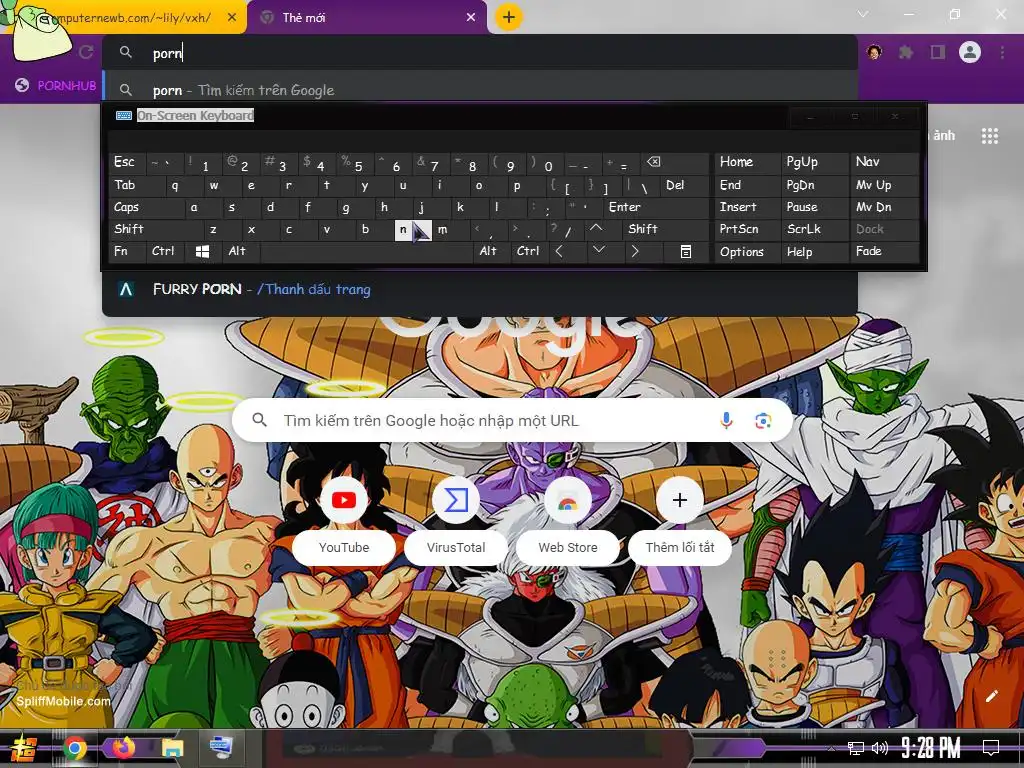
Task: Open File Explorer from the taskbar
Action: (x=172, y=748)
